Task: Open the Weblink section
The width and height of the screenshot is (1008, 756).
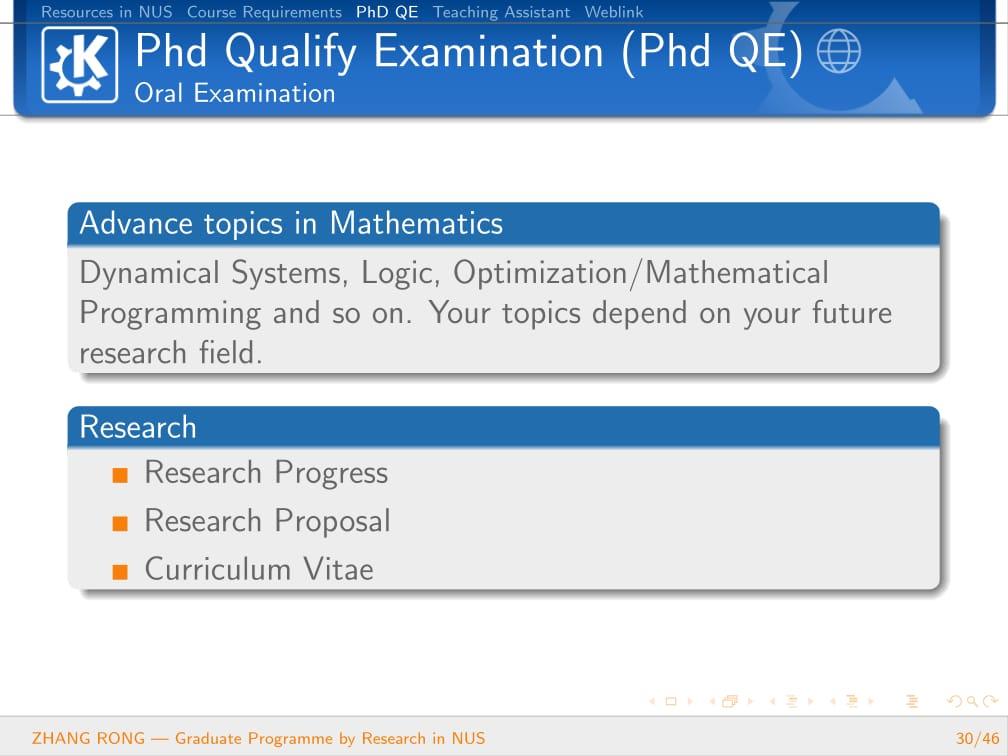Action: coord(614,12)
